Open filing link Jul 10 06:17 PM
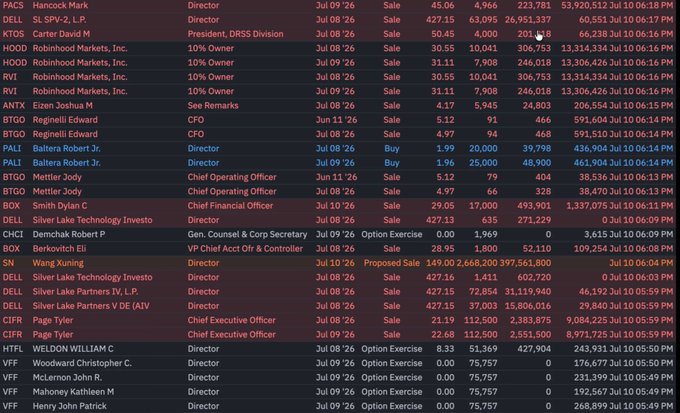Viewport: 680px width, 413px height. tap(641, 20)
